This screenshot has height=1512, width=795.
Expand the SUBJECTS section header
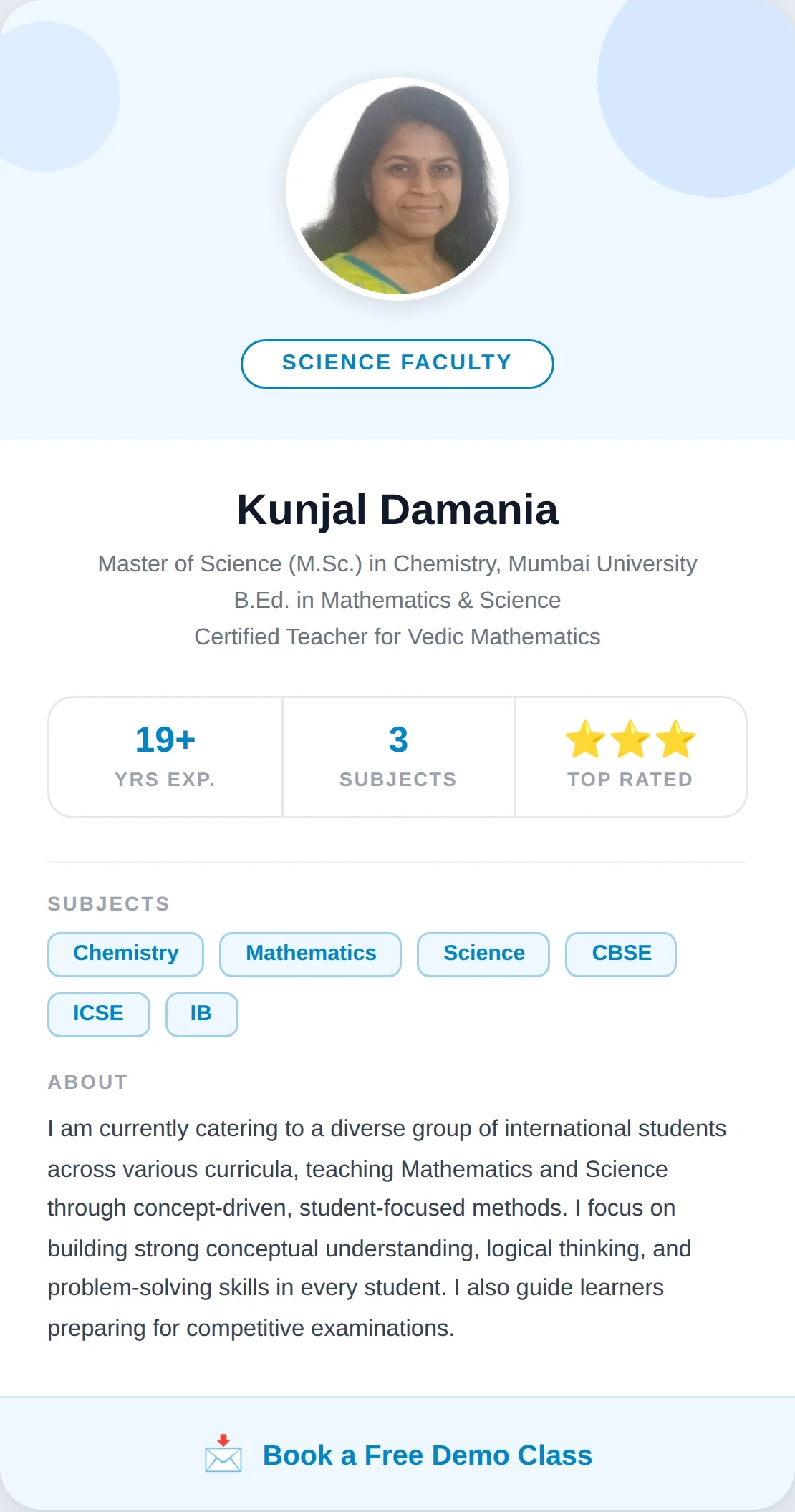pyautogui.click(x=109, y=903)
